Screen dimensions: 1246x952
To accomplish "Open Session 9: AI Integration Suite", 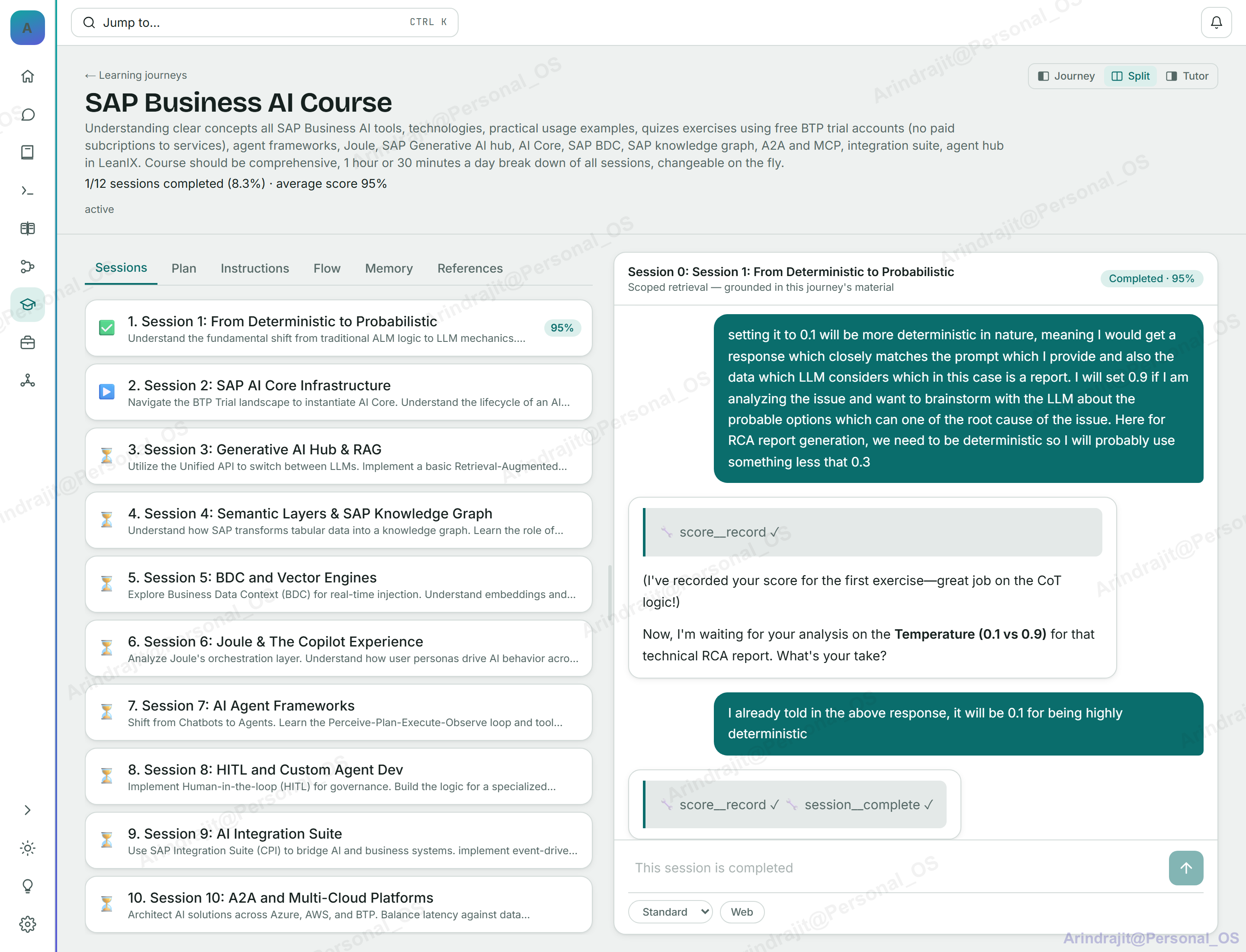I will 338,840.
